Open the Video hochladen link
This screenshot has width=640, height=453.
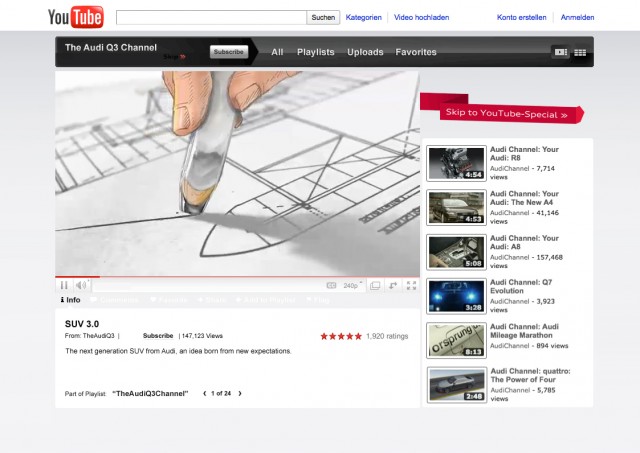pyautogui.click(x=421, y=17)
